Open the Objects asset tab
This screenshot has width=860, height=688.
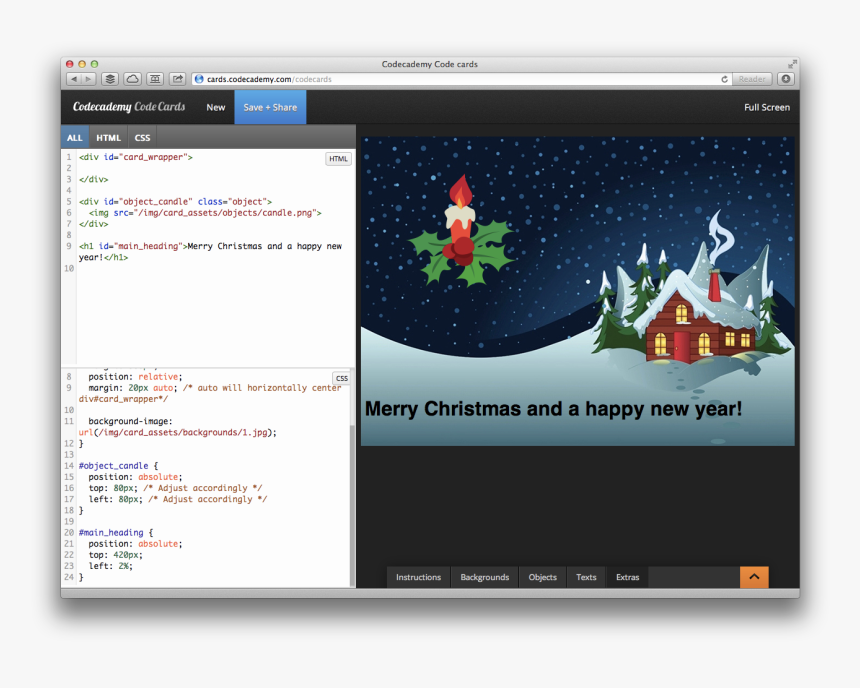542,577
